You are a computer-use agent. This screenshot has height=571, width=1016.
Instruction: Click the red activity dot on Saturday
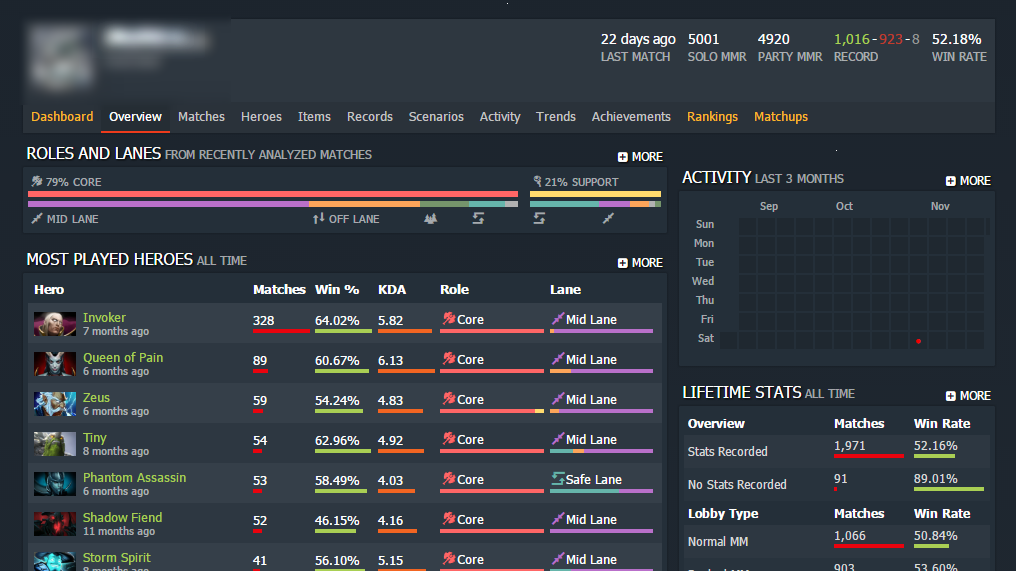click(x=919, y=341)
